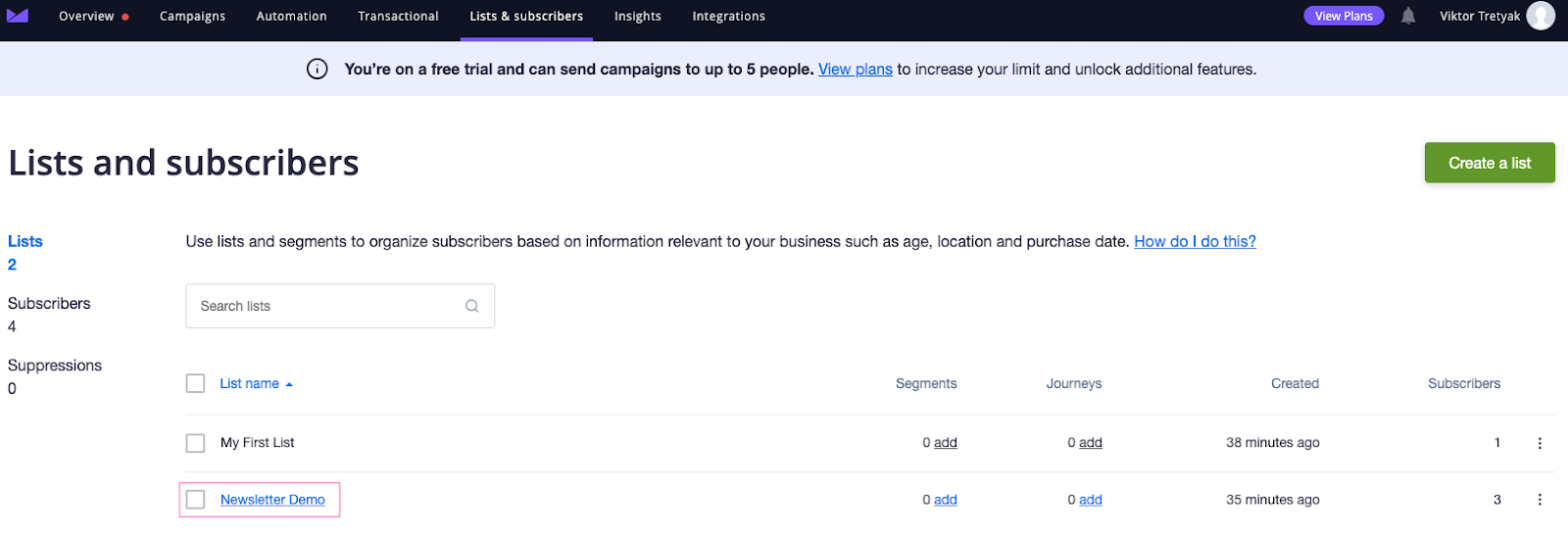Click the info icon in trial banner
1568x544 pixels.
click(318, 70)
